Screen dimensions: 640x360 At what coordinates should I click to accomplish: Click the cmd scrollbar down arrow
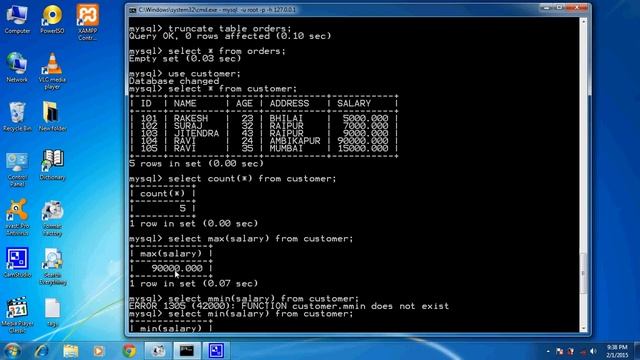tap(584, 328)
